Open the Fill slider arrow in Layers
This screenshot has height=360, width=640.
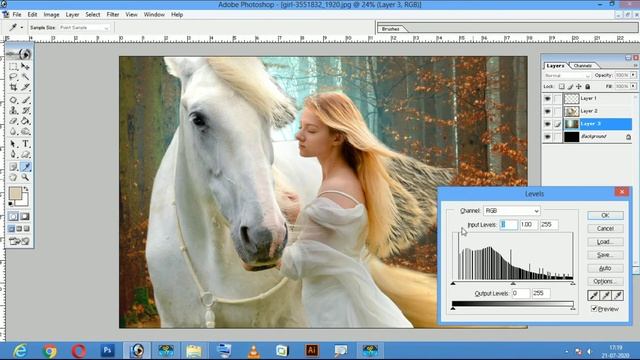[x=633, y=86]
